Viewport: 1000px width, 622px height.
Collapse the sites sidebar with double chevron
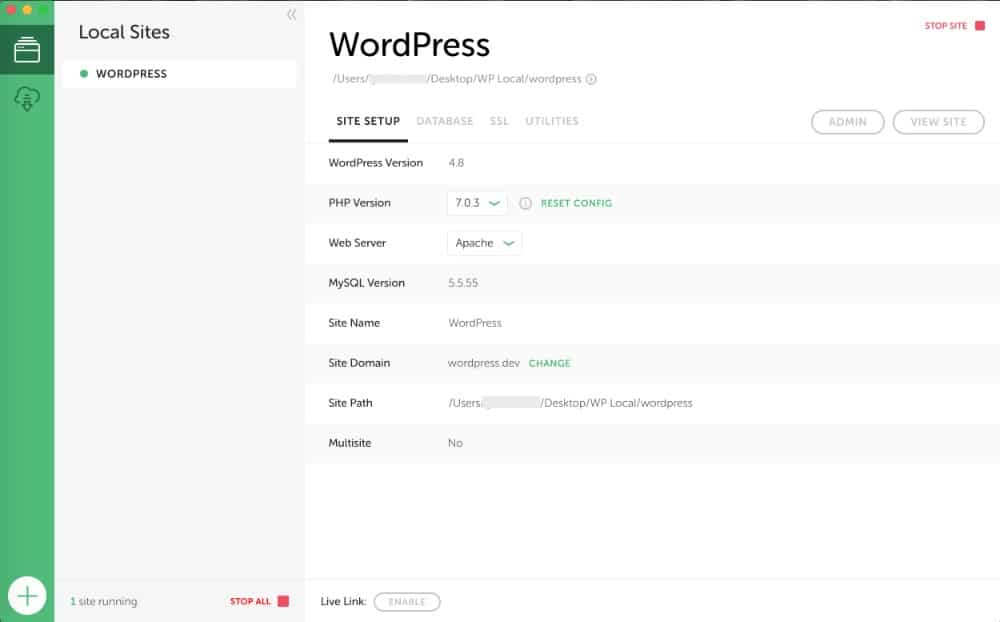click(x=291, y=15)
